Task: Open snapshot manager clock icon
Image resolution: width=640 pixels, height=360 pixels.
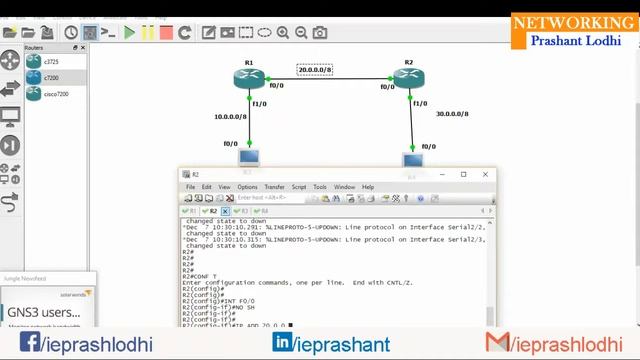Action: (71, 33)
